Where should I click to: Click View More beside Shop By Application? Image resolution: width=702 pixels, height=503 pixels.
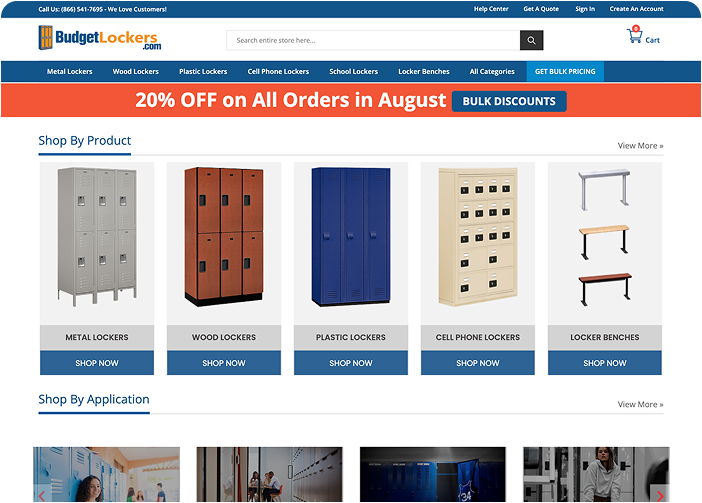tap(640, 405)
